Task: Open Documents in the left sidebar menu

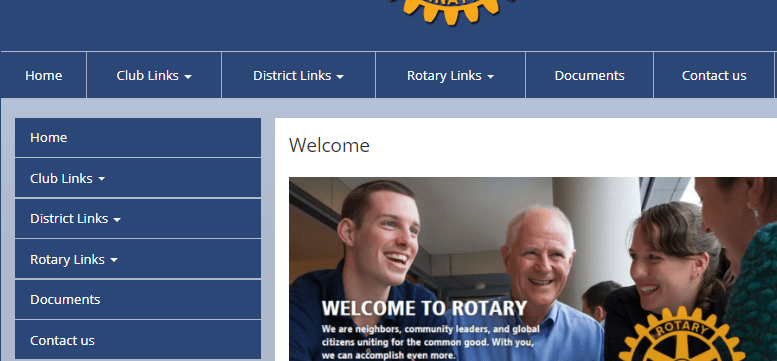Action: pyautogui.click(x=138, y=300)
